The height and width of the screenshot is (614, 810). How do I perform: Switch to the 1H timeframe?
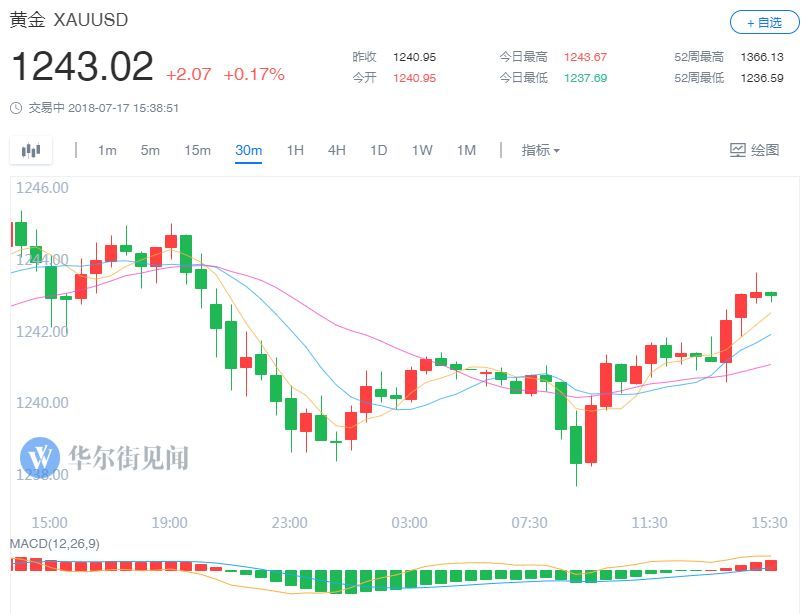pyautogui.click(x=295, y=150)
